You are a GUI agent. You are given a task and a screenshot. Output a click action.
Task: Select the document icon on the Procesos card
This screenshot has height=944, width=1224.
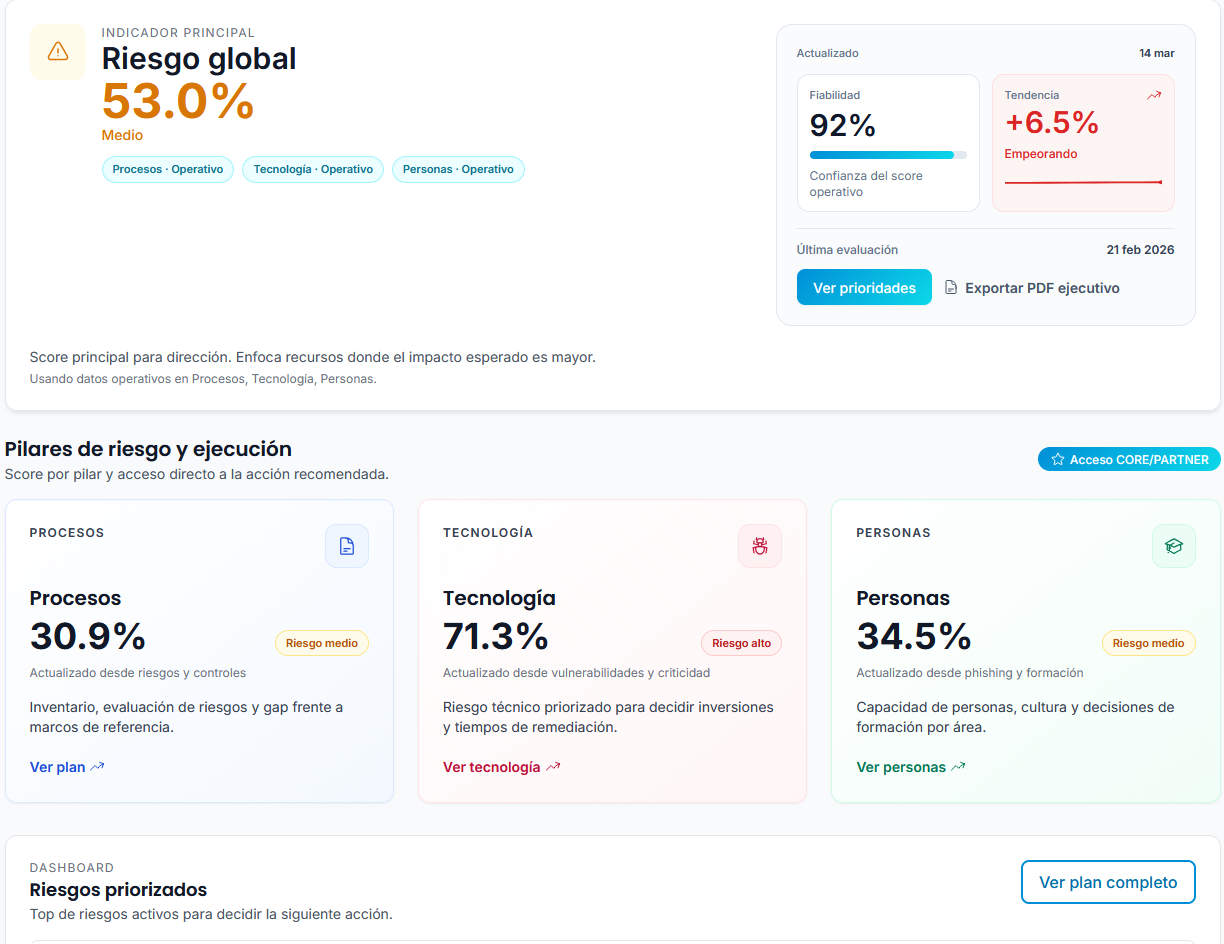(347, 546)
